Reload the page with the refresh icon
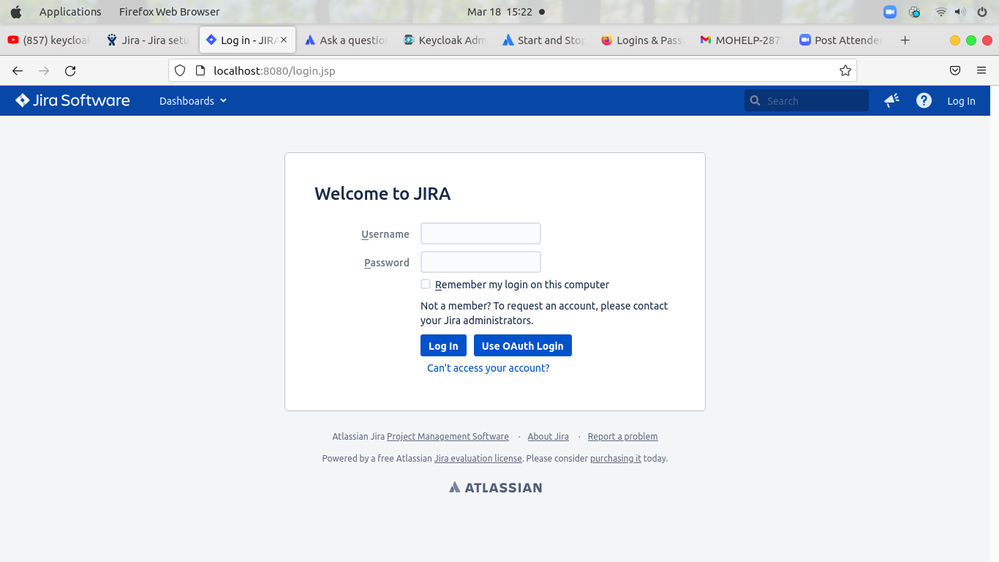The width and height of the screenshot is (999, 562). 70,71
